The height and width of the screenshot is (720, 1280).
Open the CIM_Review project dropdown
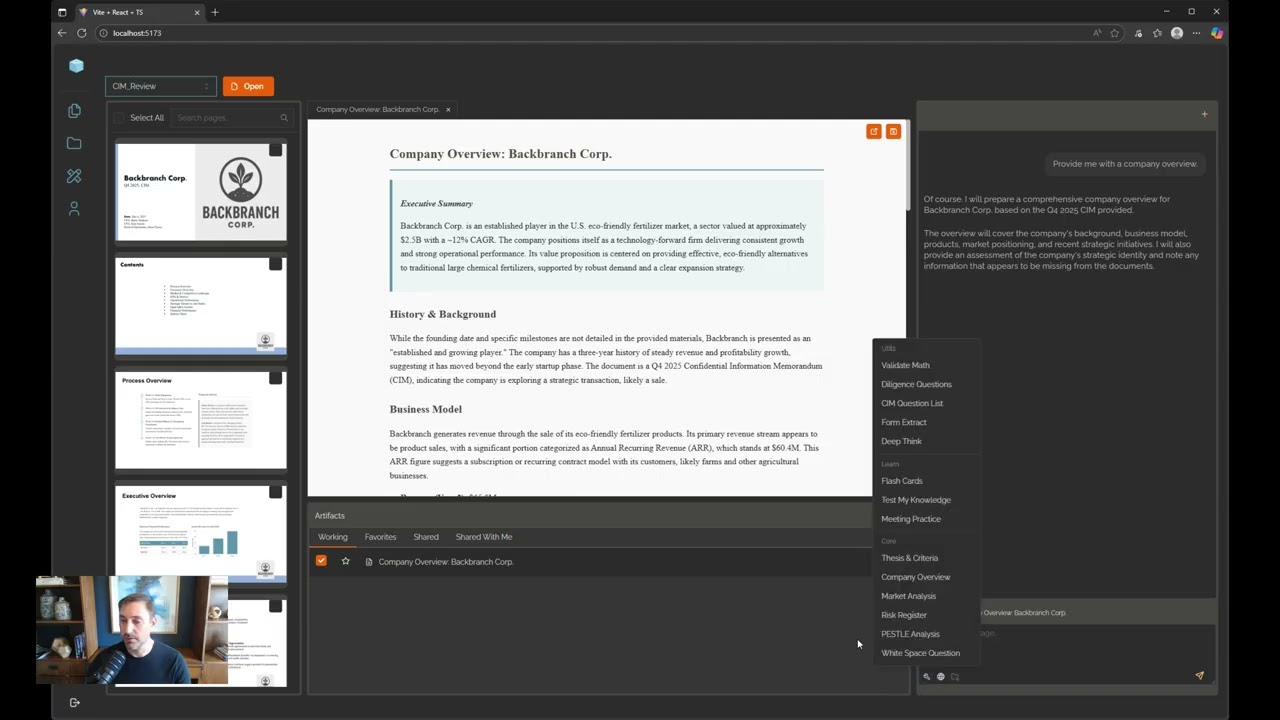pos(161,86)
